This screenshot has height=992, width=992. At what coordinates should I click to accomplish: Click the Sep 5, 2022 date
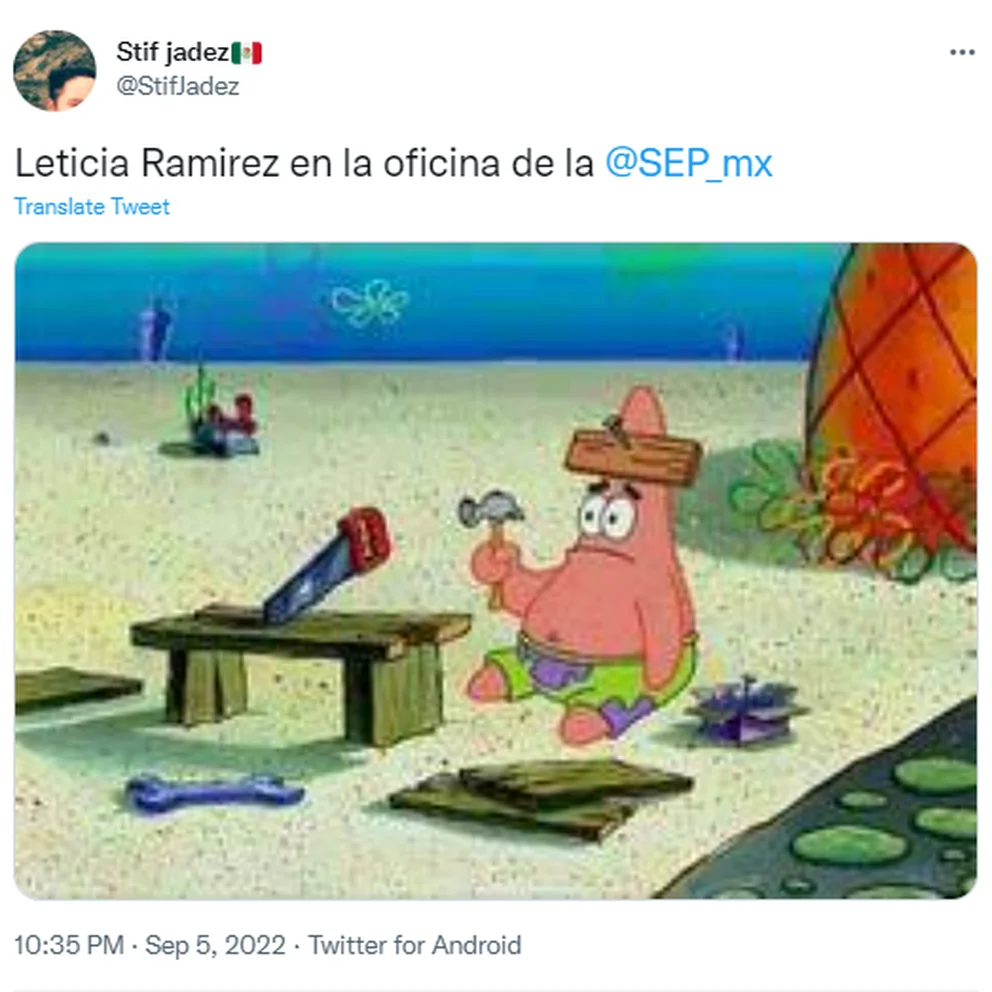pos(215,945)
